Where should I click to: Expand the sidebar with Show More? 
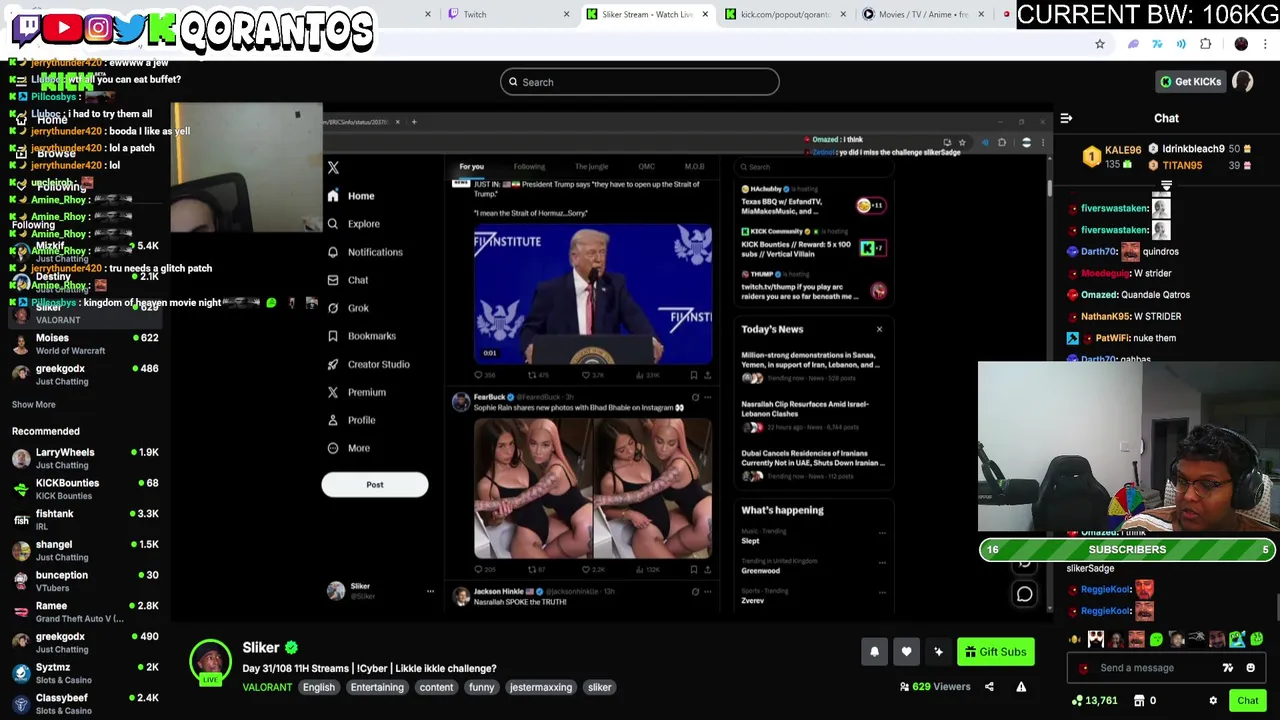coord(33,404)
